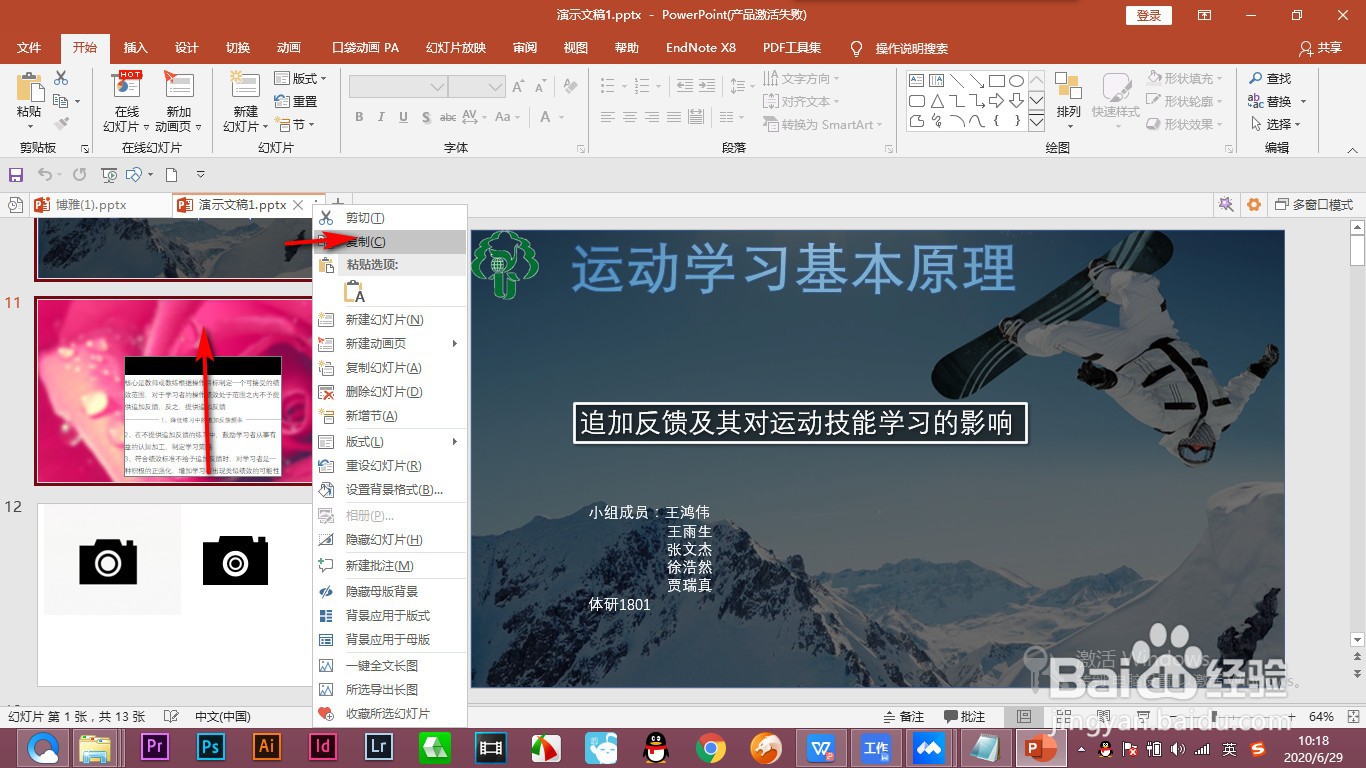Toggle 多窗口模式 multi-window mode
This screenshot has width=1366, height=768.
1314,204
